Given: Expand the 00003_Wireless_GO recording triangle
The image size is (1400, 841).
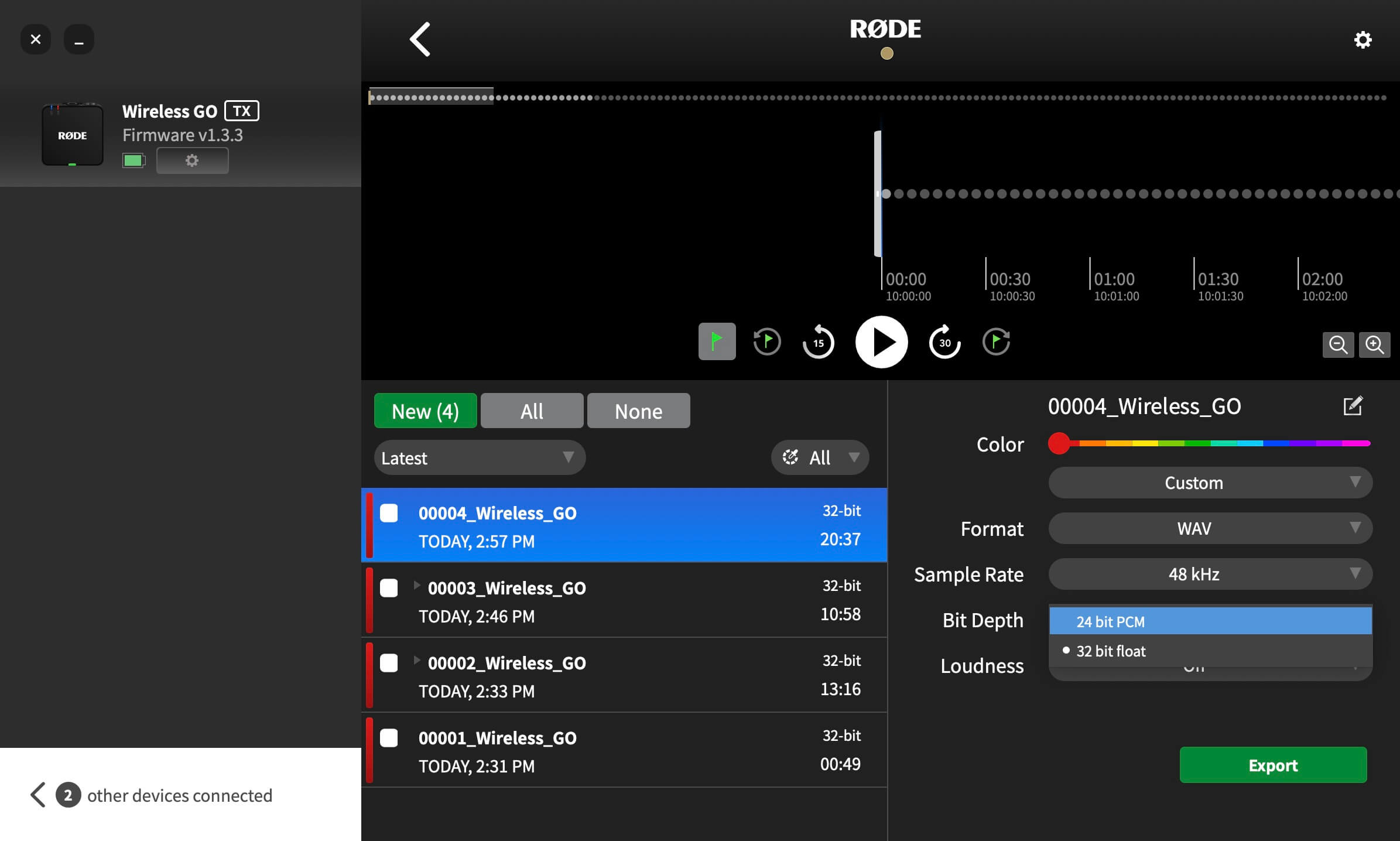Looking at the screenshot, I should (417, 585).
